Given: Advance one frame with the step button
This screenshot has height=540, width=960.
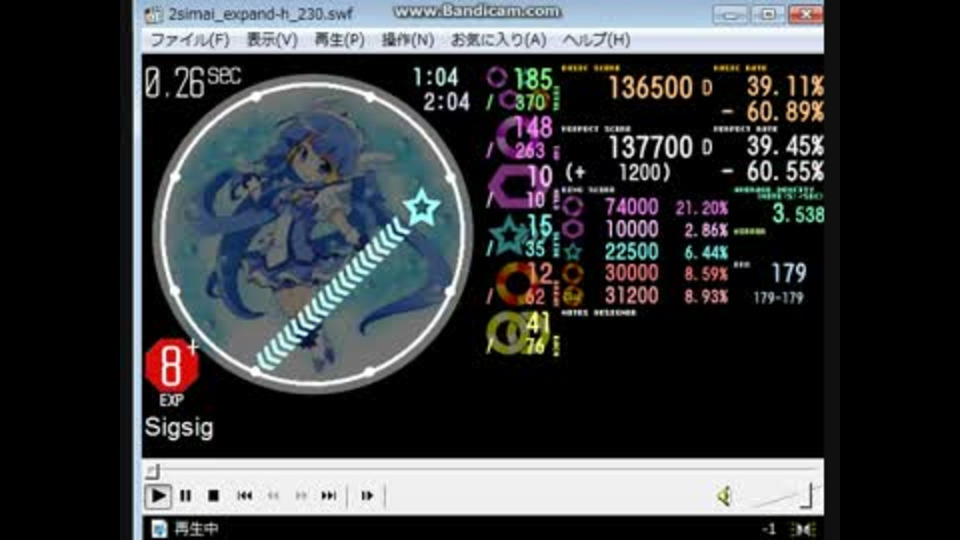Looking at the screenshot, I should tap(367, 496).
